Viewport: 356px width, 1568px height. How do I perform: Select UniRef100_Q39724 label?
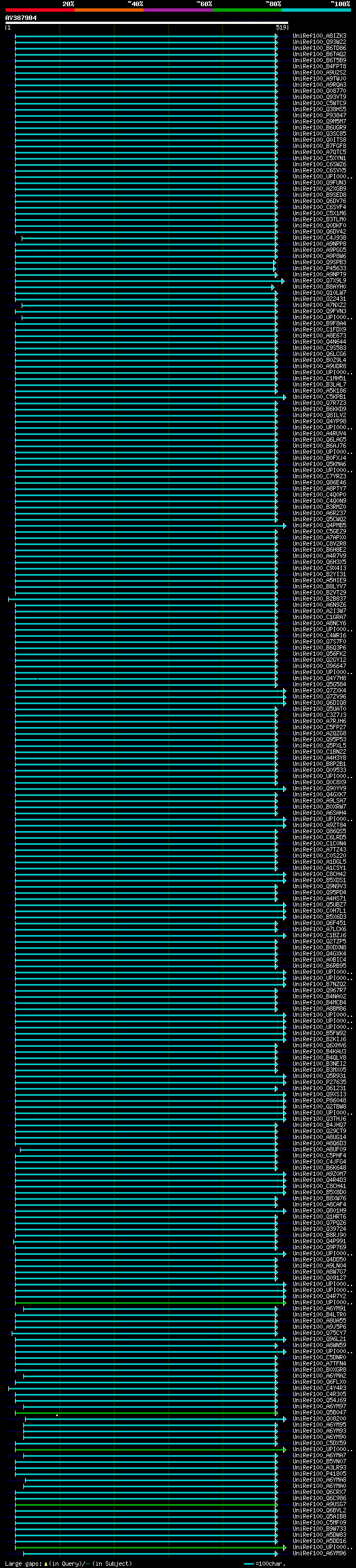click(x=319, y=1229)
